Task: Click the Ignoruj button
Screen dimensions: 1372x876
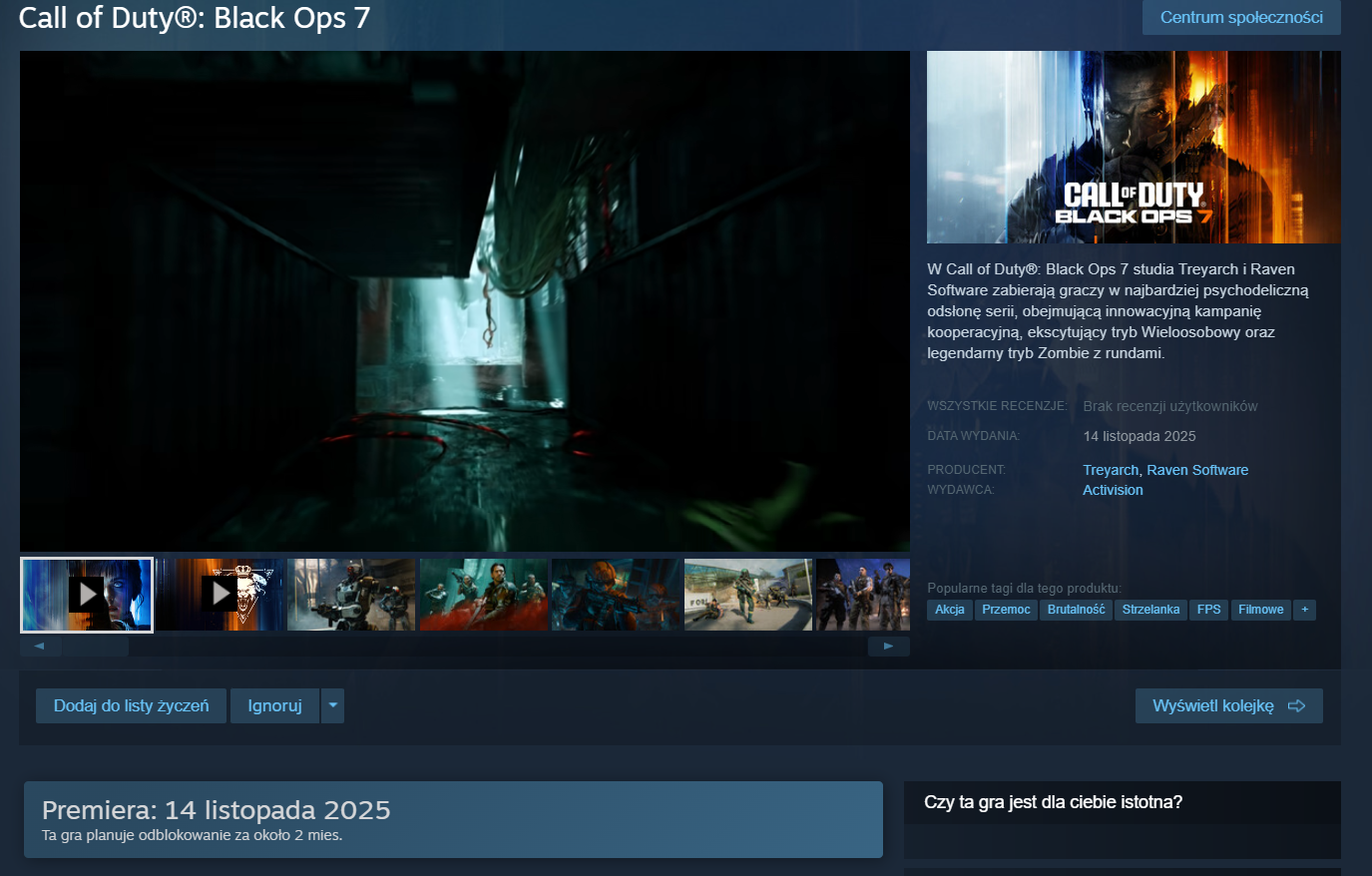Action: [274, 705]
